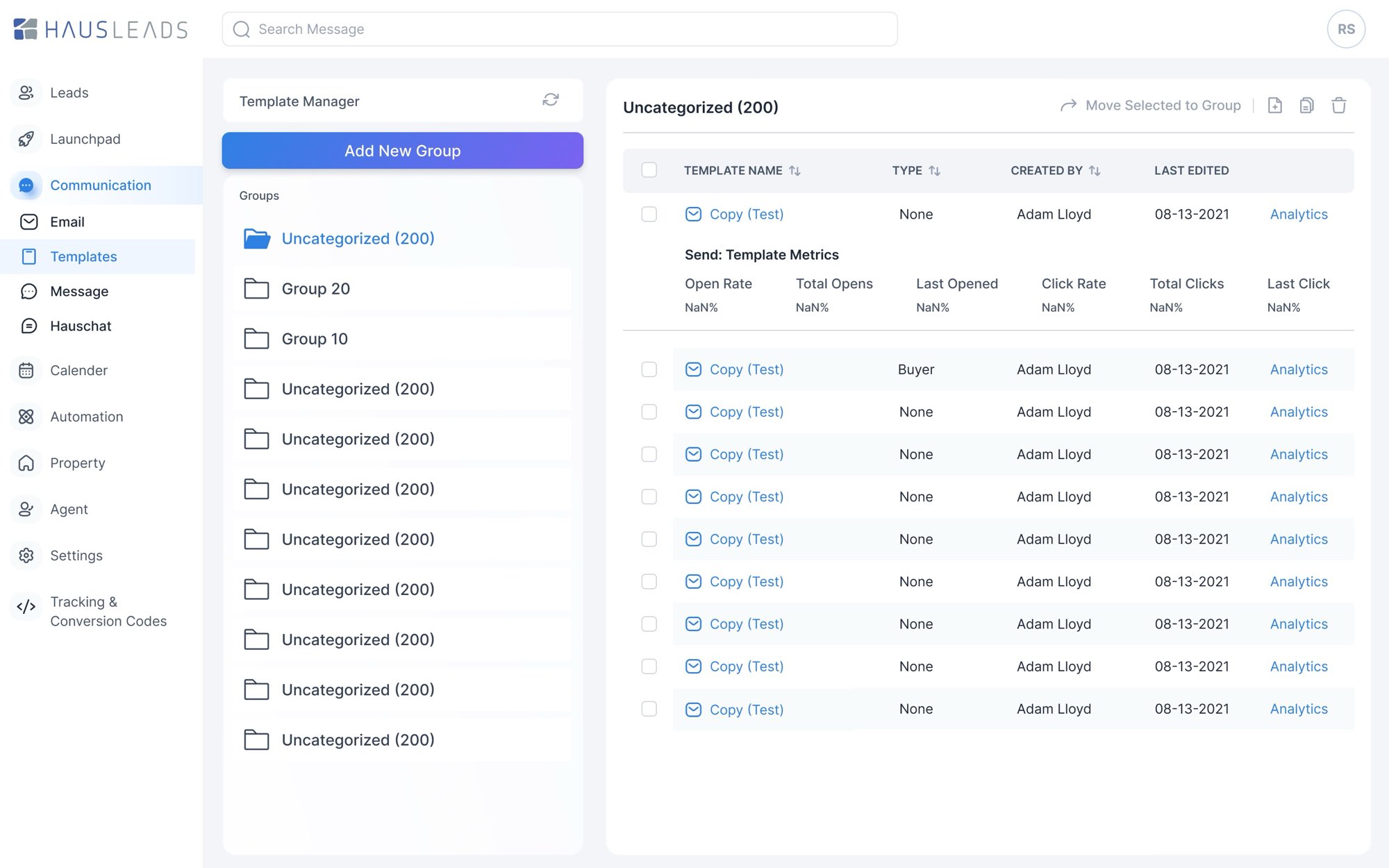Viewport: 1389px width, 868px height.
Task: Open the Copy (Test) Buyer template link
Action: click(x=746, y=369)
